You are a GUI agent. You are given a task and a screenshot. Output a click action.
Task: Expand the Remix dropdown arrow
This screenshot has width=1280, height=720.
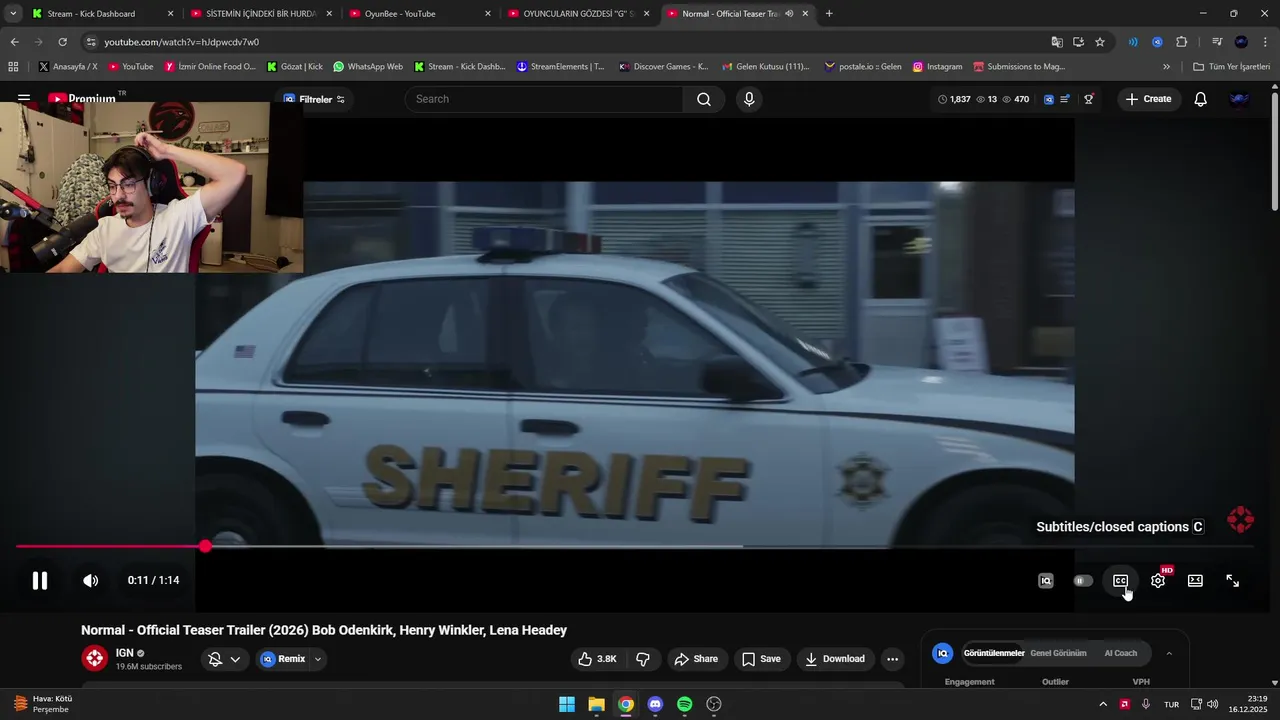pos(318,659)
